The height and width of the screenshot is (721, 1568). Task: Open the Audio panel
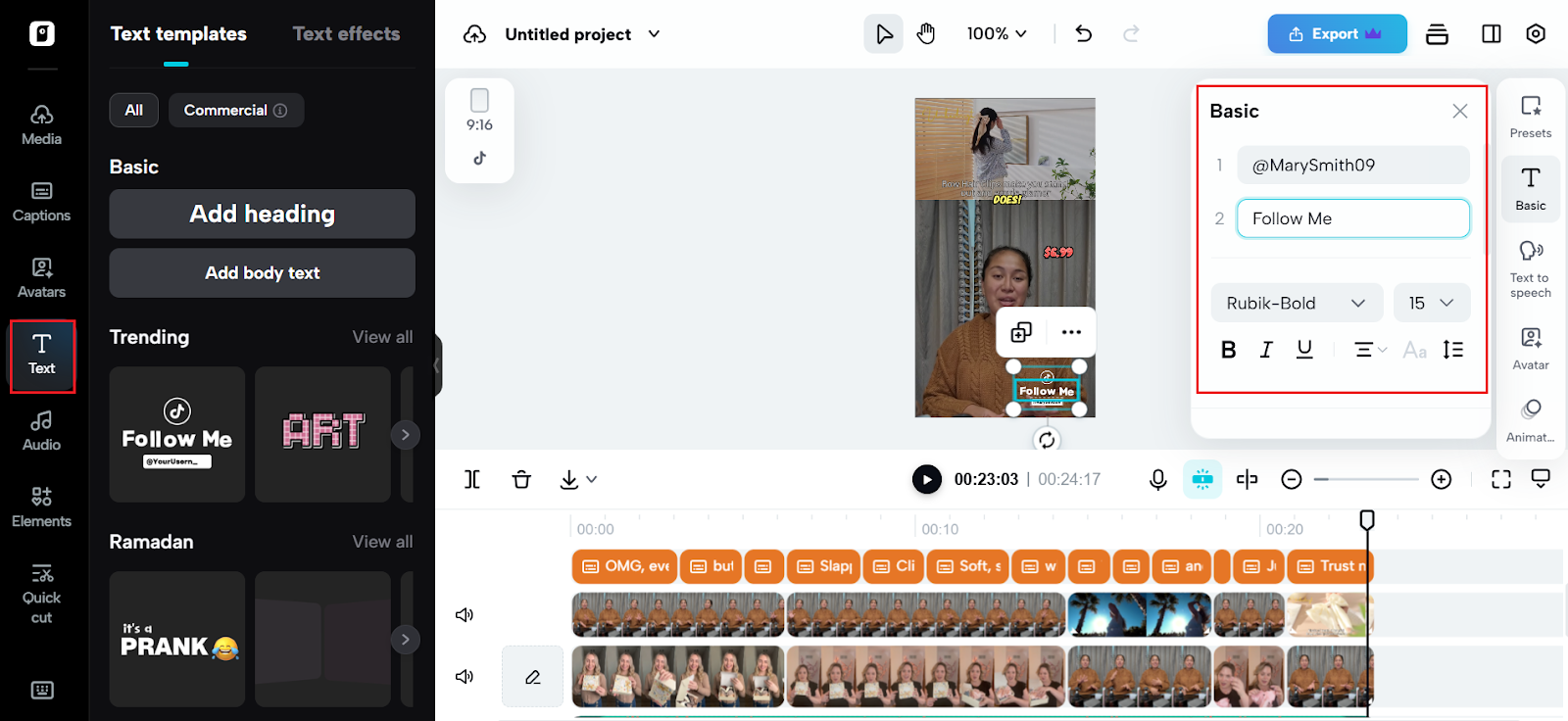coord(41,431)
